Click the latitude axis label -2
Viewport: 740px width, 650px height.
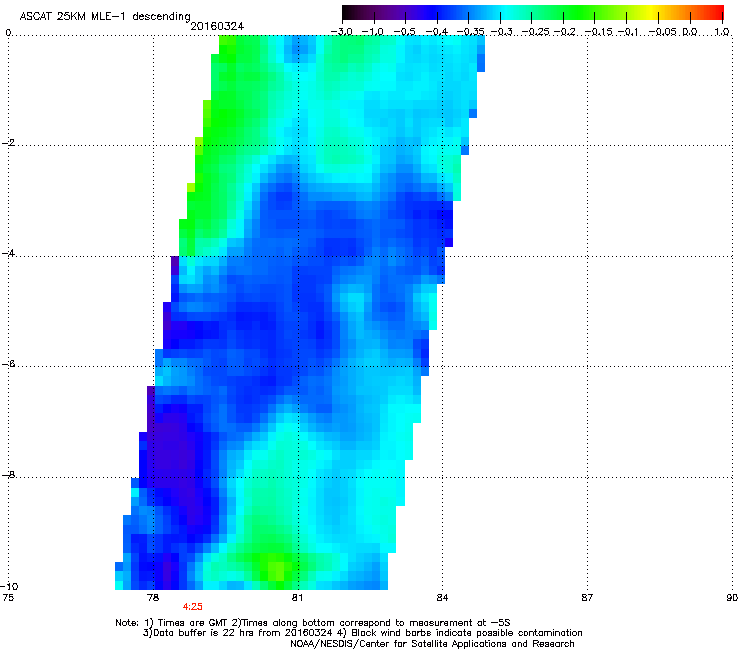pyautogui.click(x=9, y=143)
